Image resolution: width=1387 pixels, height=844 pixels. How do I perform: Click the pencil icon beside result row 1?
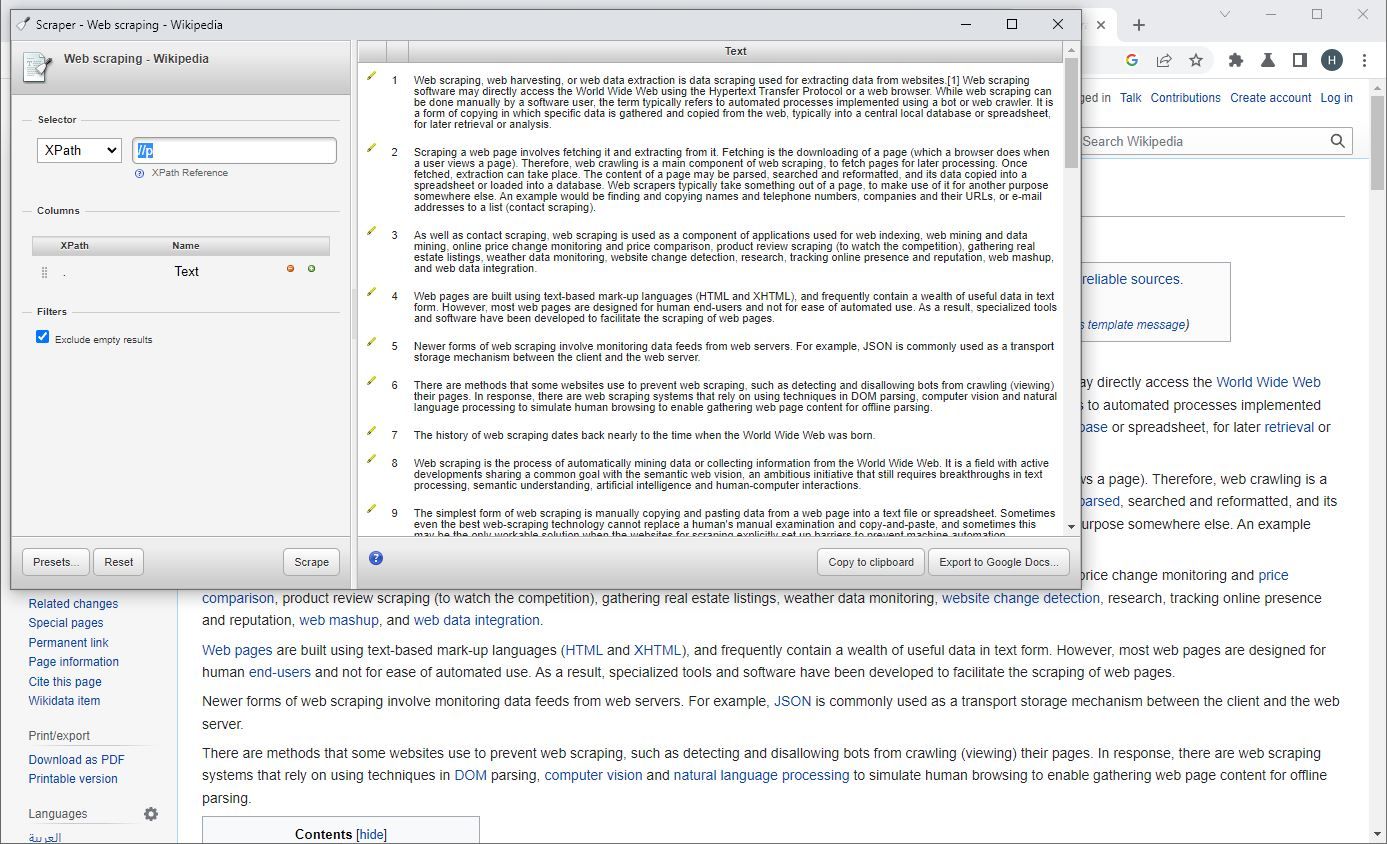[371, 75]
